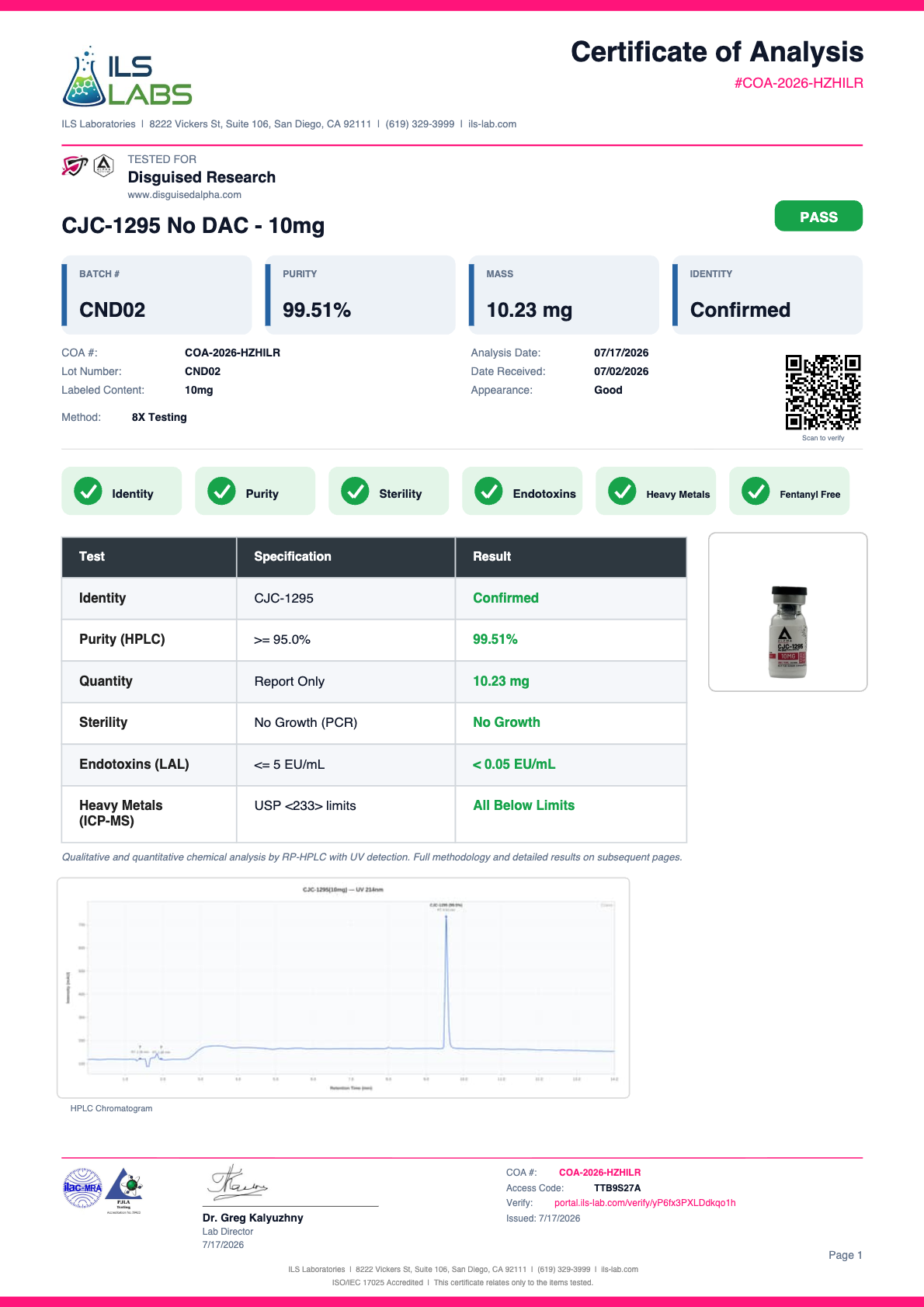Click the Appearance value Good
Screen dimensions: 924x1307
pyautogui.click(x=608, y=390)
